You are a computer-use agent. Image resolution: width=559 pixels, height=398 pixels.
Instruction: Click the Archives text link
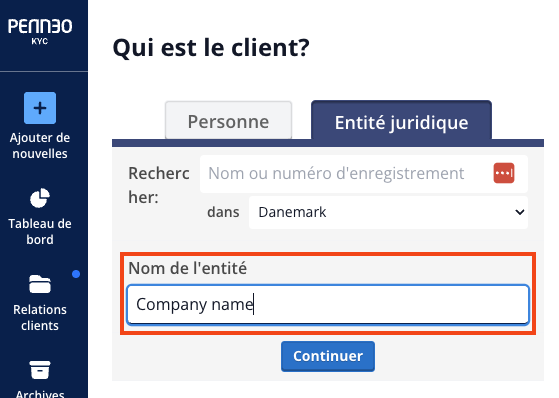click(40, 393)
